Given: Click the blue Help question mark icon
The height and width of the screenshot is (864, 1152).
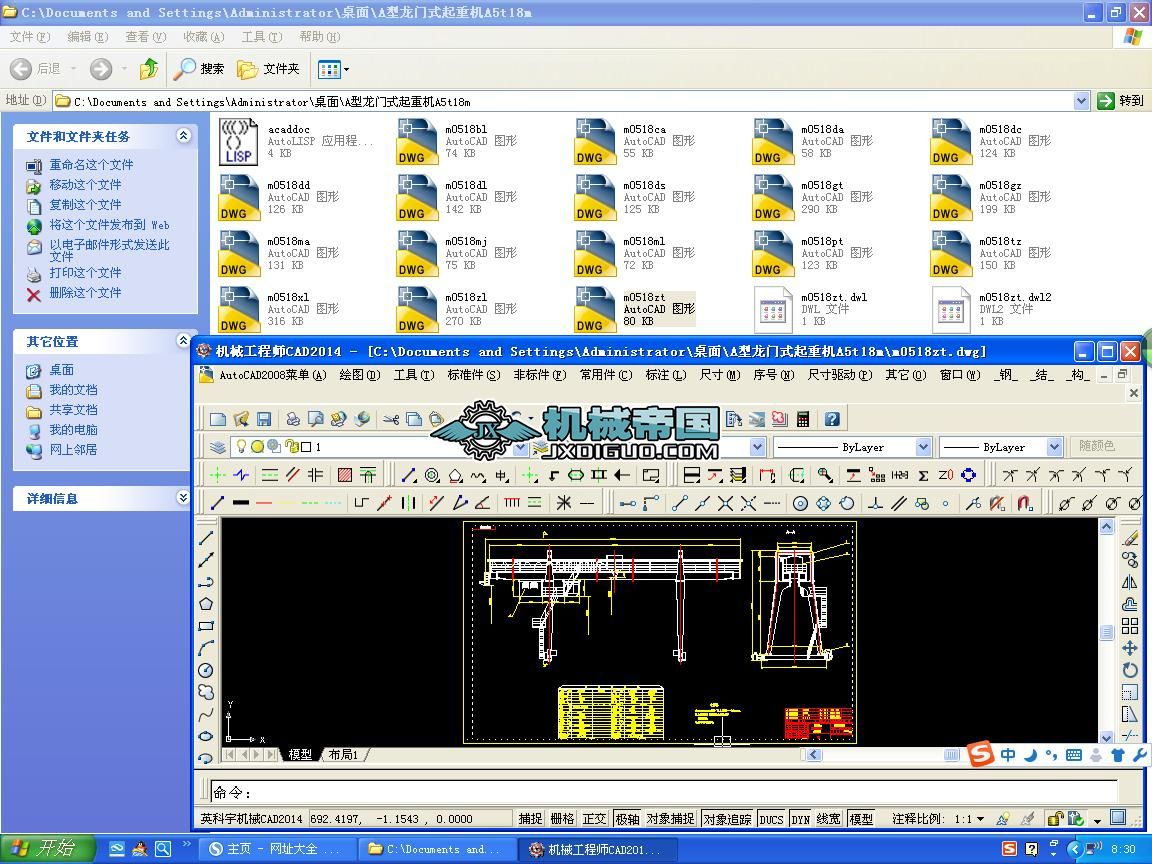Looking at the screenshot, I should tap(832, 420).
